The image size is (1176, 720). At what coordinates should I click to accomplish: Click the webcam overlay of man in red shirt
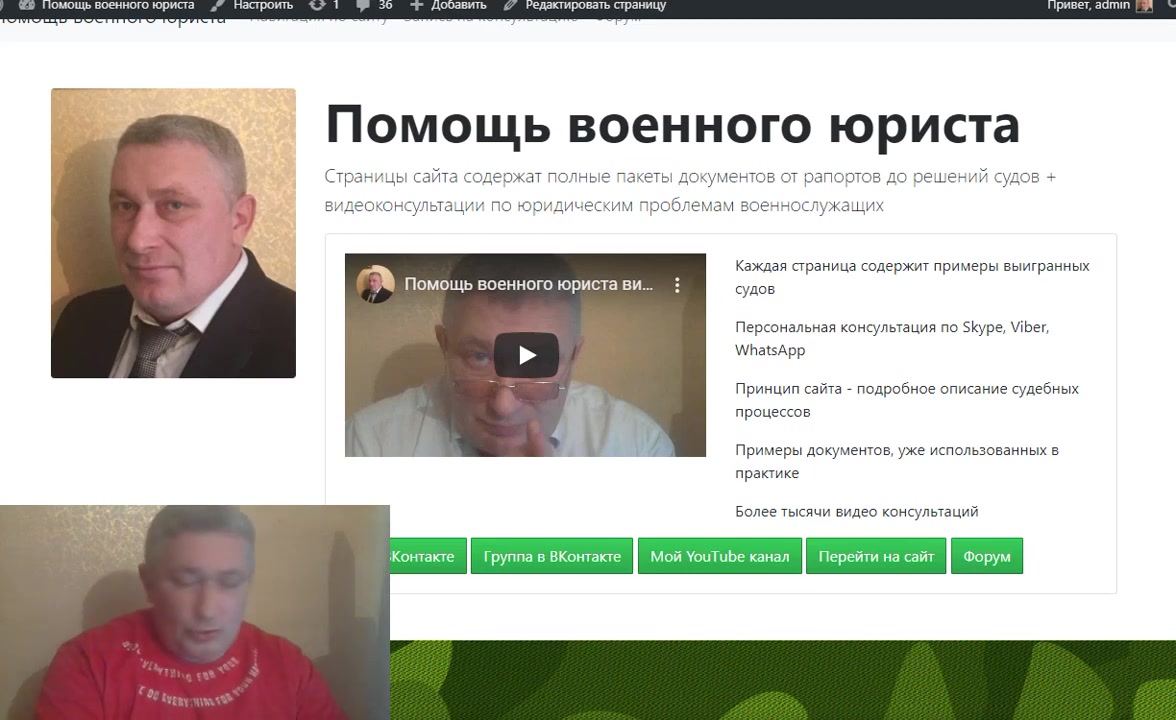click(x=195, y=613)
